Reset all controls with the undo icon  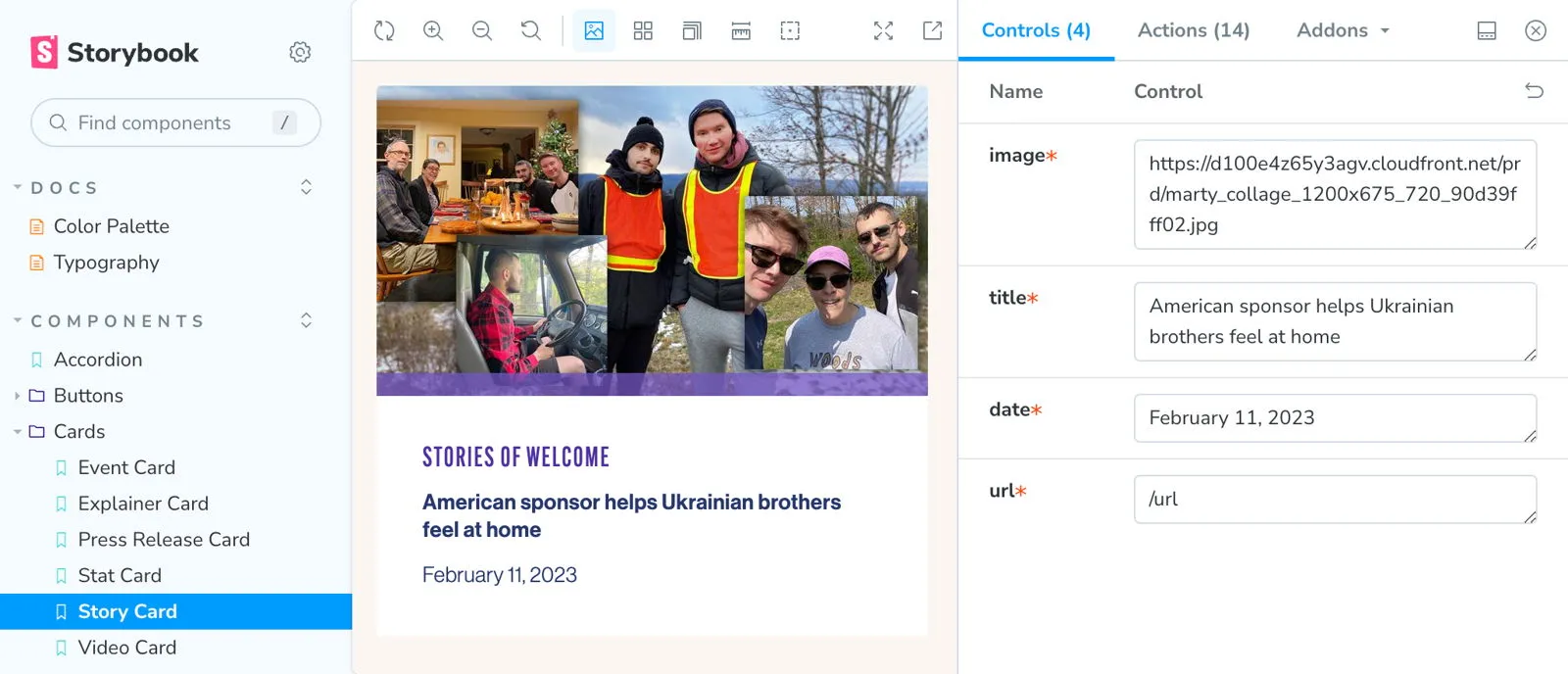pyautogui.click(x=1534, y=91)
